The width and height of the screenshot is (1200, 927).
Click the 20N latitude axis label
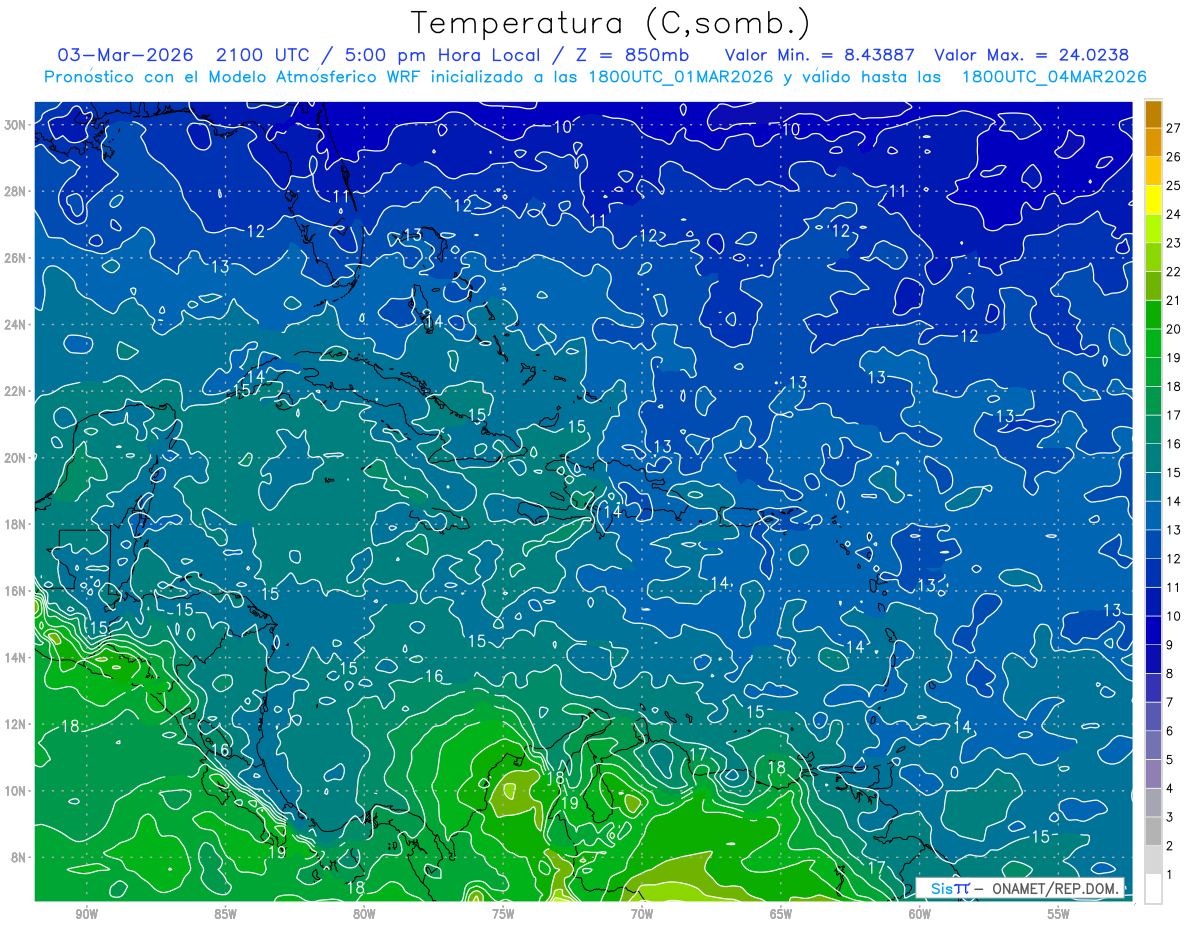[x=16, y=458]
